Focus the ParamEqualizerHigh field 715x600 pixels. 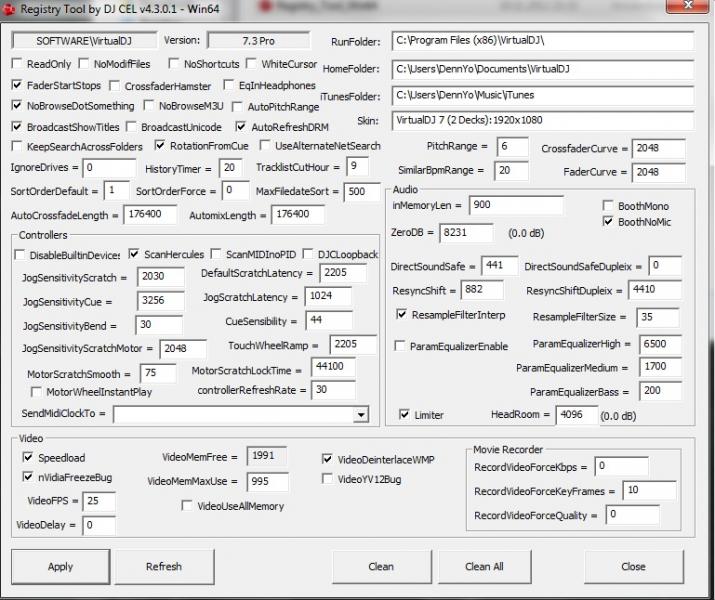click(660, 344)
